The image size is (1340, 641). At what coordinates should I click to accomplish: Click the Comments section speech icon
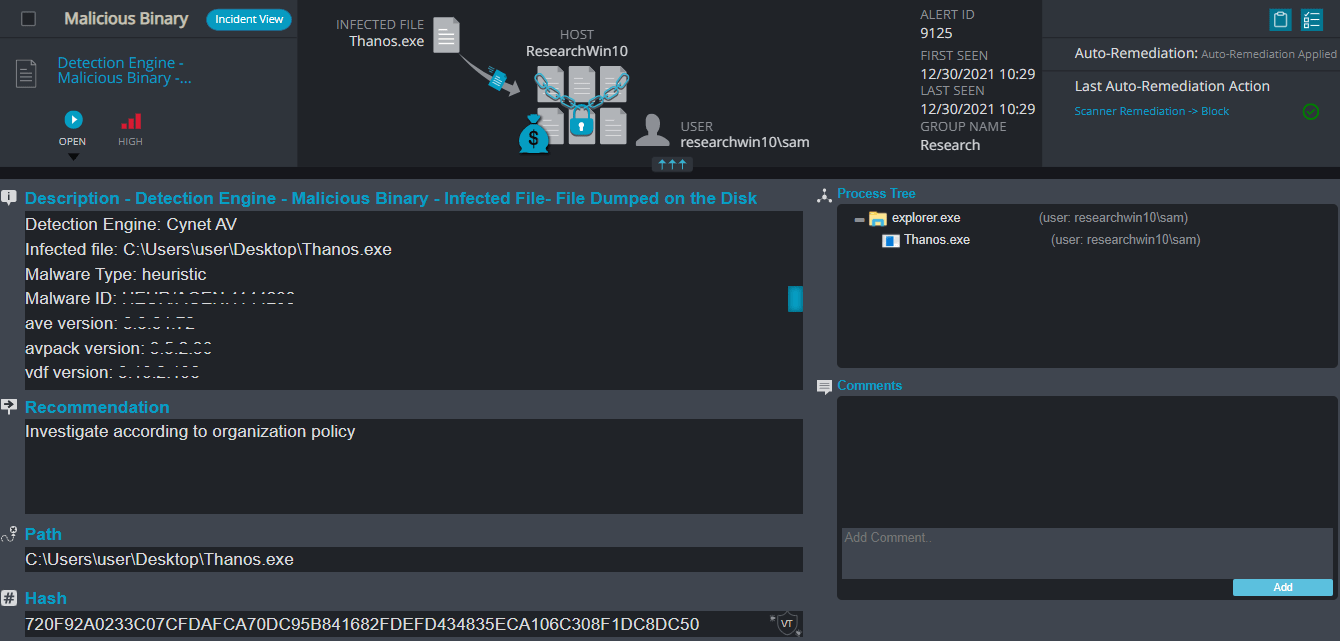(x=825, y=387)
